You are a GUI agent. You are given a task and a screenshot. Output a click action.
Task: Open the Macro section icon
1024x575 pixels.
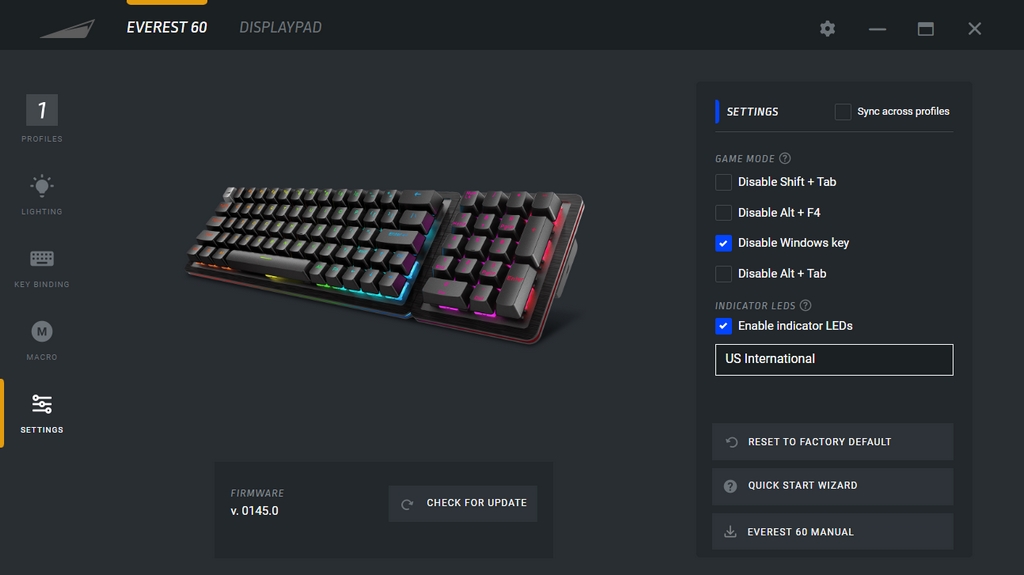42,331
